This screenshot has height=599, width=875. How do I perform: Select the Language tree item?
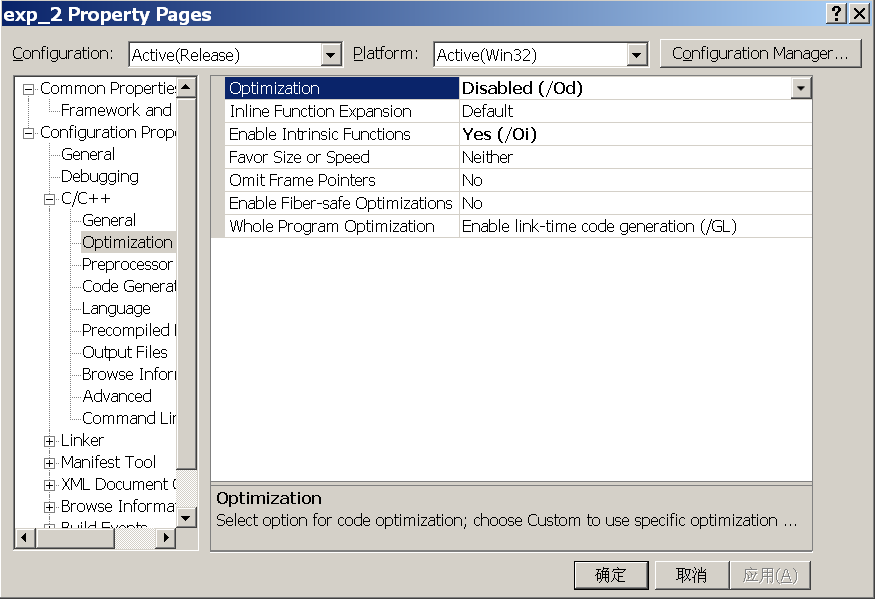tap(116, 308)
